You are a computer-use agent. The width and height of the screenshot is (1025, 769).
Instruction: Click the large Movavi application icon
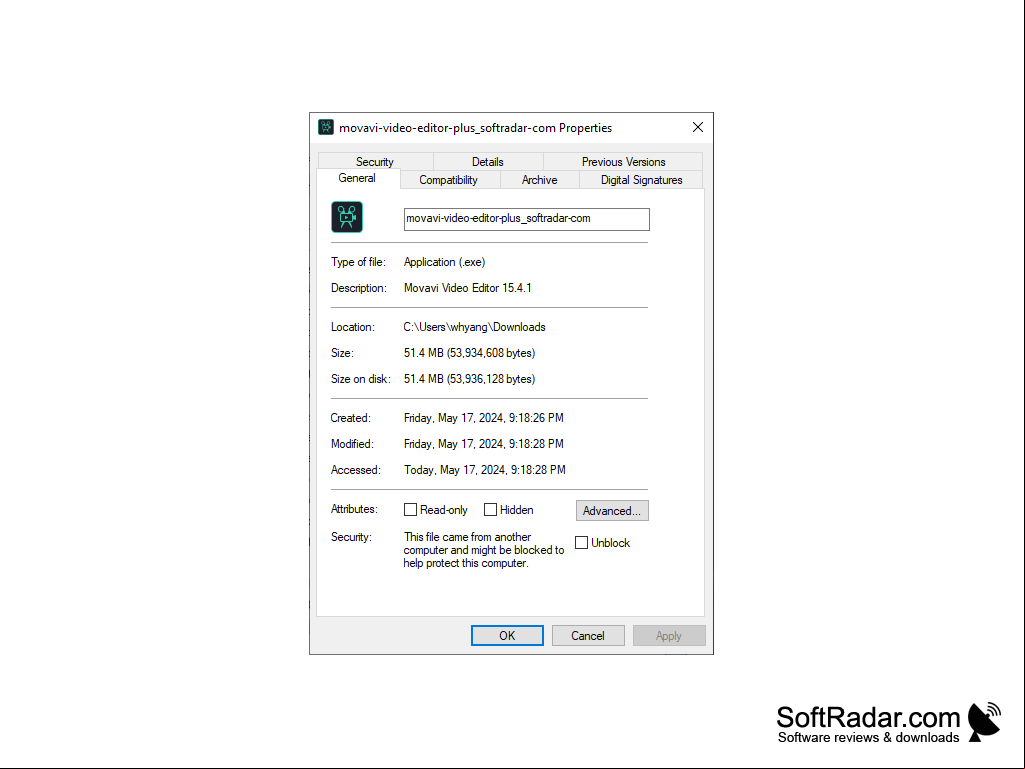point(346,217)
